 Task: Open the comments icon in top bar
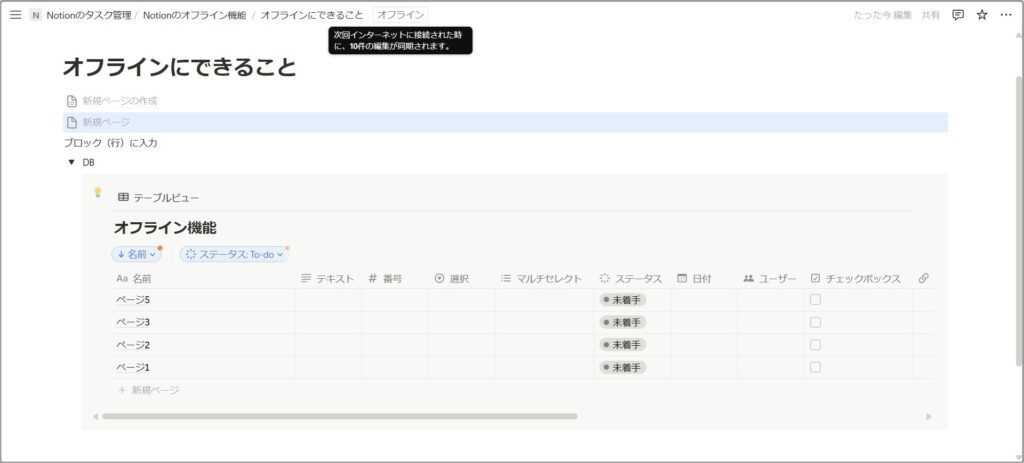[958, 15]
